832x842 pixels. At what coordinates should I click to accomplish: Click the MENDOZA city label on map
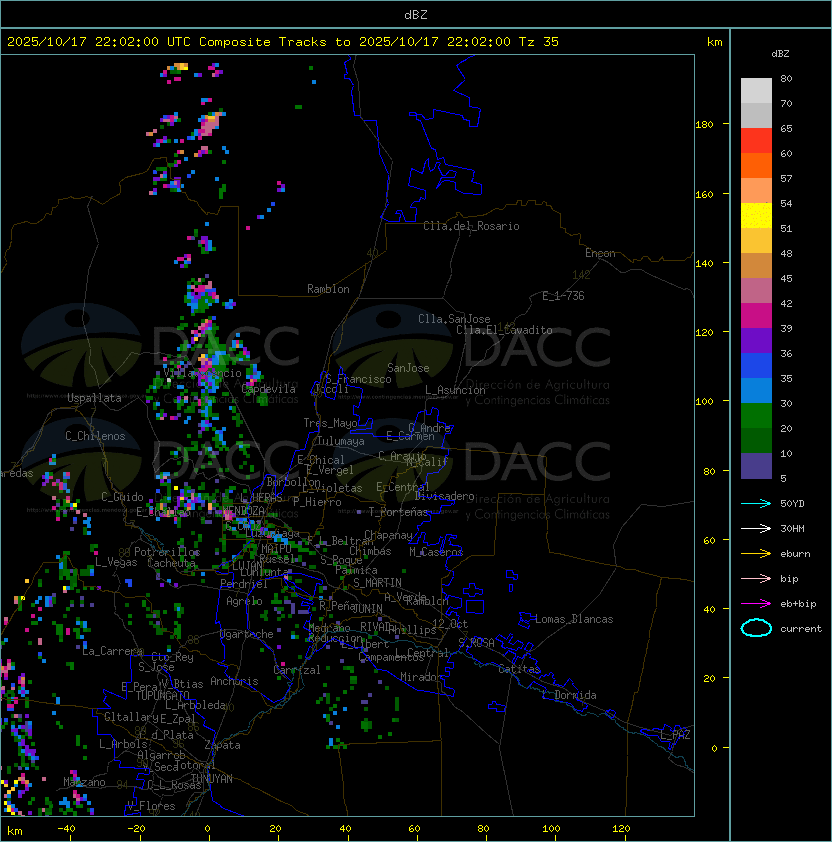pos(243,510)
